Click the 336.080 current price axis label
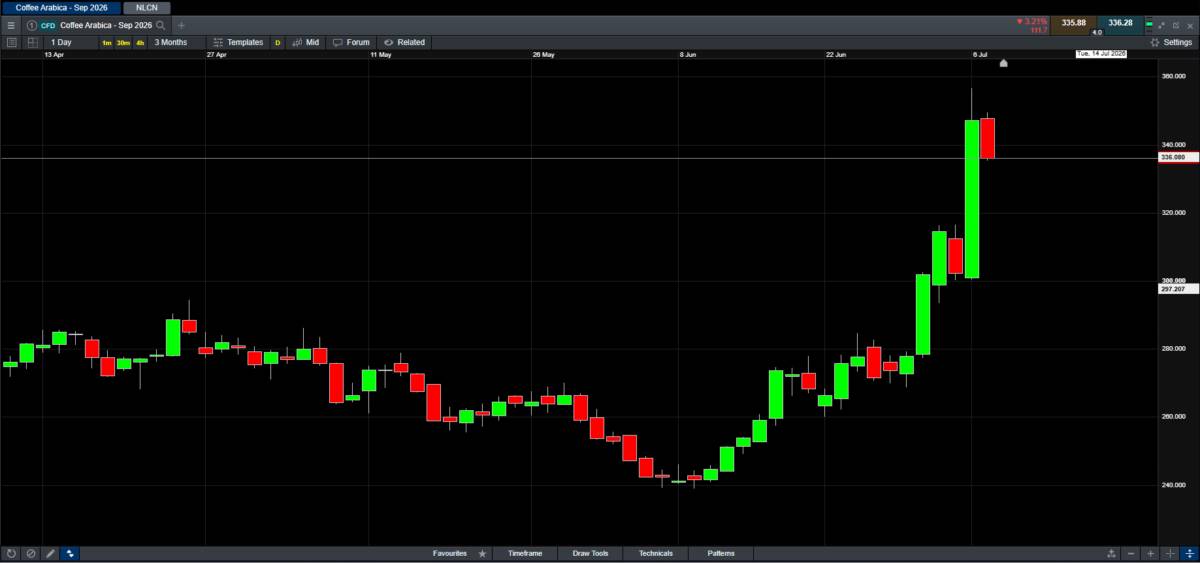This screenshot has width=1200, height=563. tap(1177, 158)
